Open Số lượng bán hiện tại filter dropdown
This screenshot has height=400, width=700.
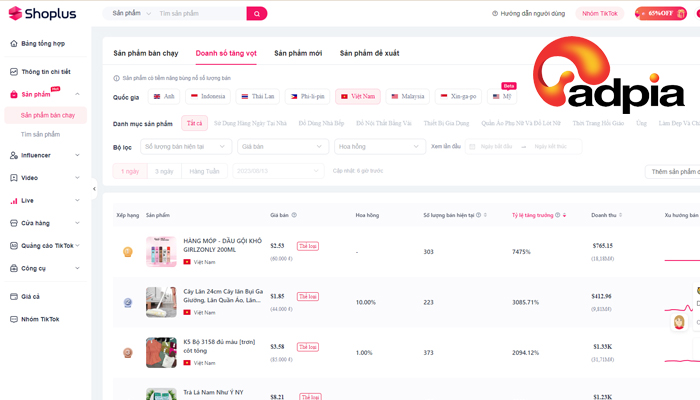click(186, 146)
